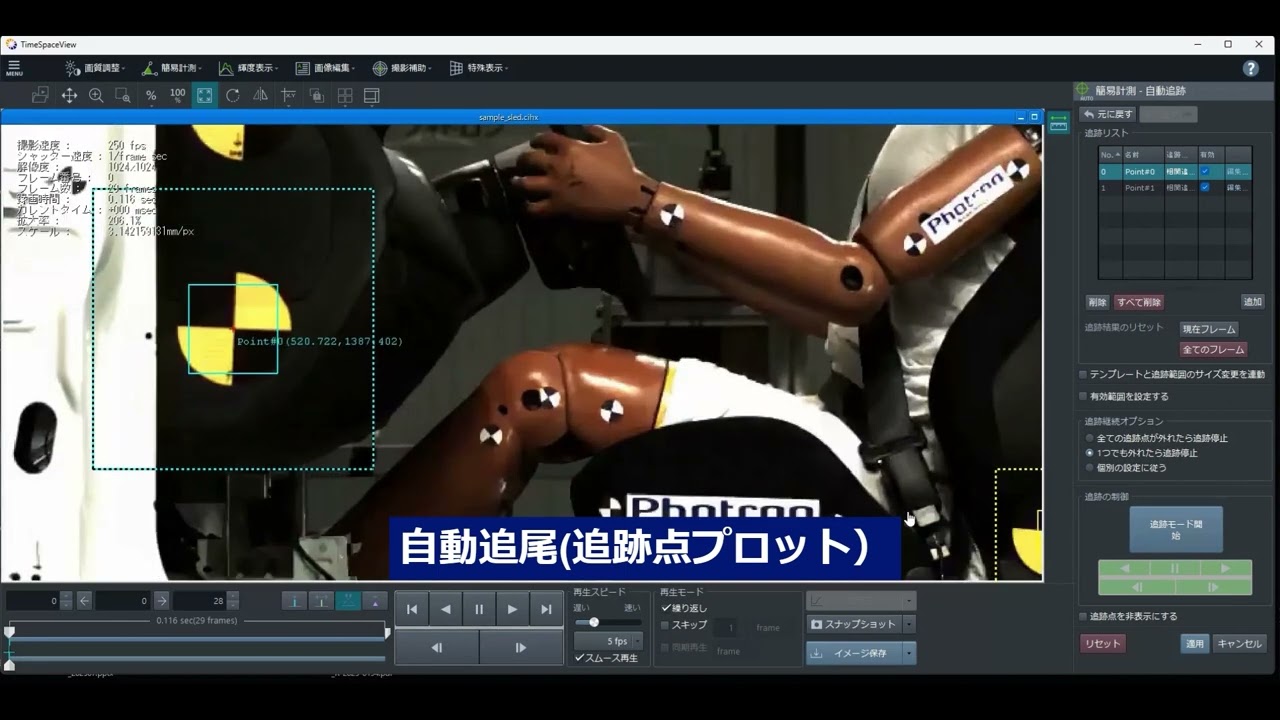This screenshot has width=1280, height=720.
Task: Select 全ての追跡点が外れたら追跡停止 radio
Action: 1090,438
